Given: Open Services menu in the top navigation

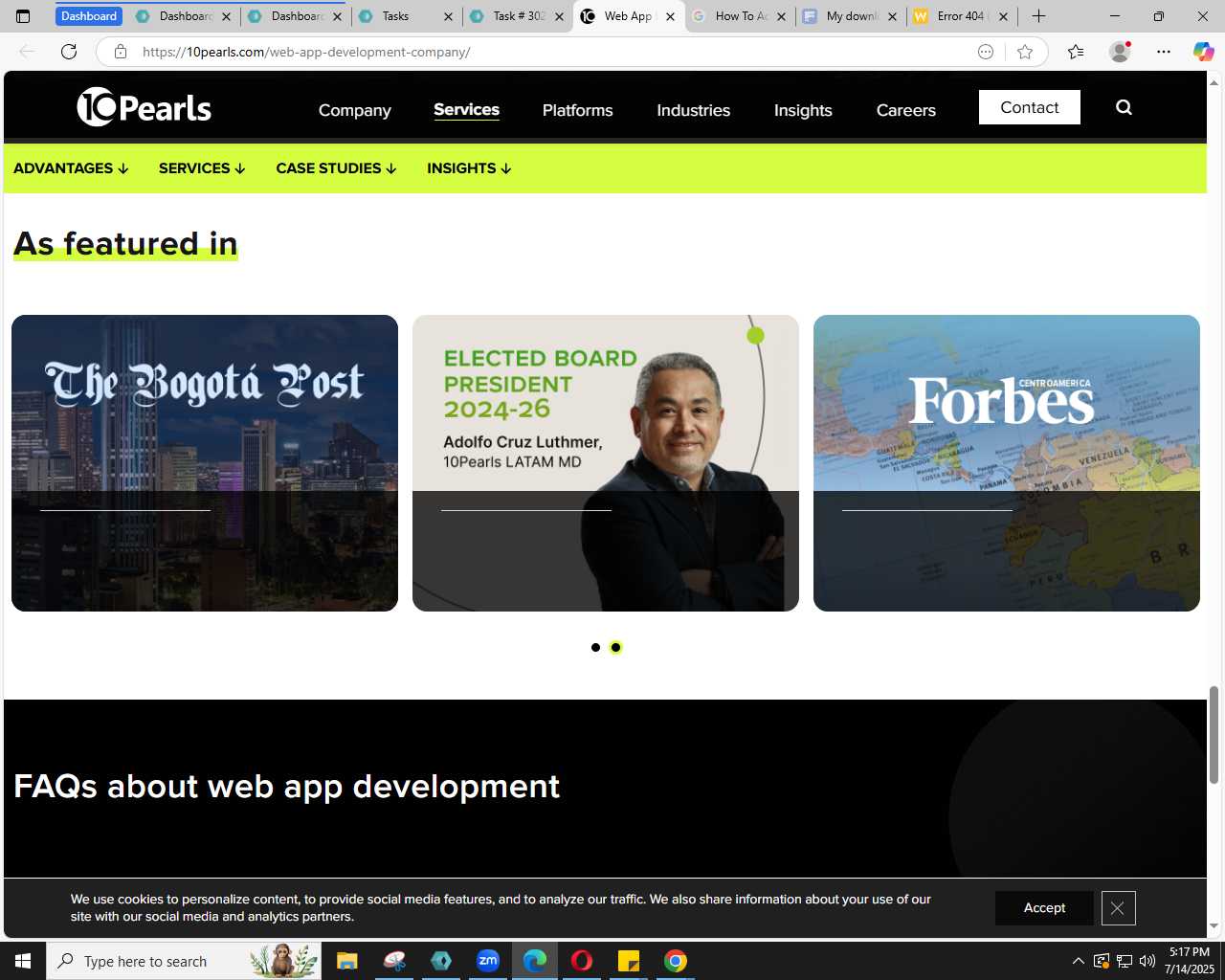Looking at the screenshot, I should (466, 109).
